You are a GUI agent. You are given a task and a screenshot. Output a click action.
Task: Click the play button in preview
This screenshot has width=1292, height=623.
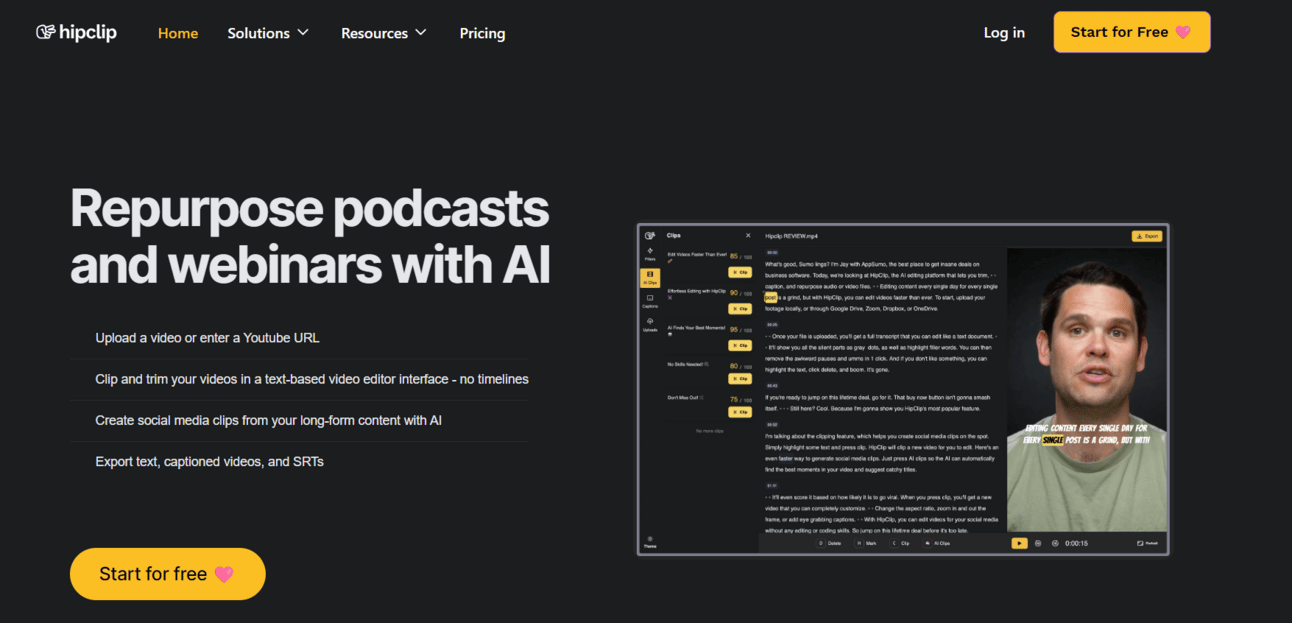click(x=1019, y=543)
